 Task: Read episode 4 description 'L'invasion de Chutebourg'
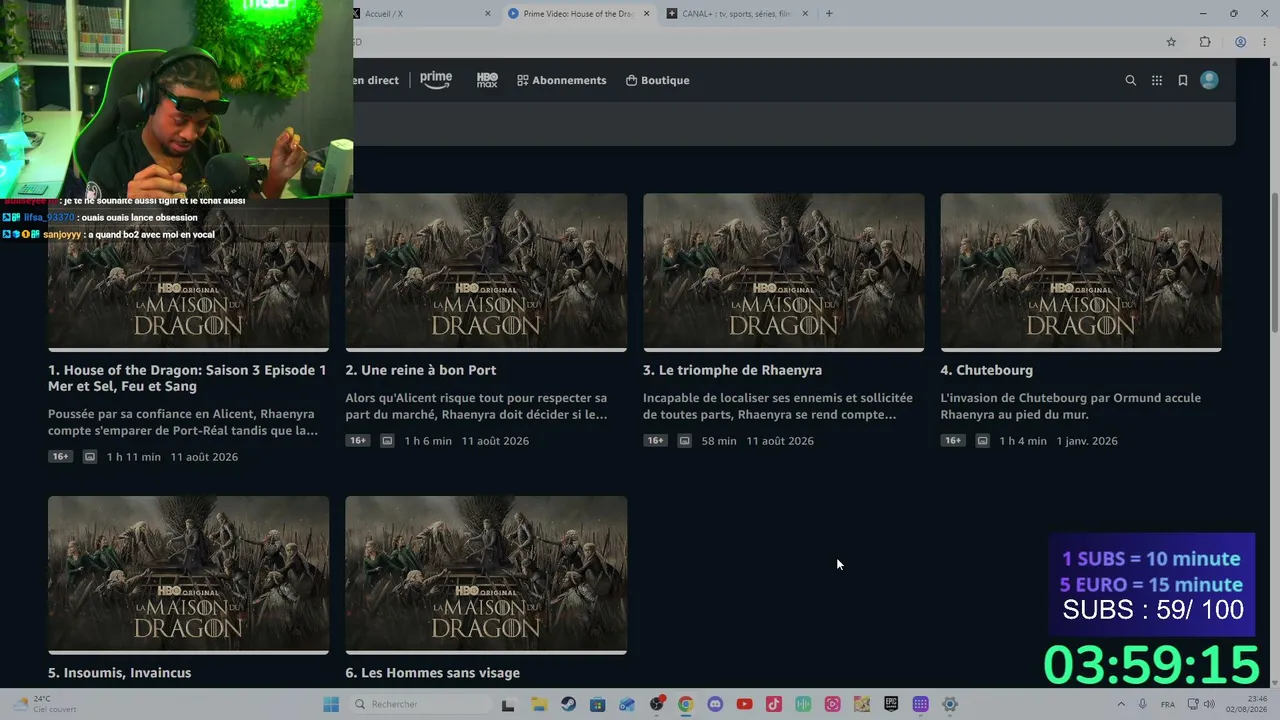click(x=1071, y=406)
